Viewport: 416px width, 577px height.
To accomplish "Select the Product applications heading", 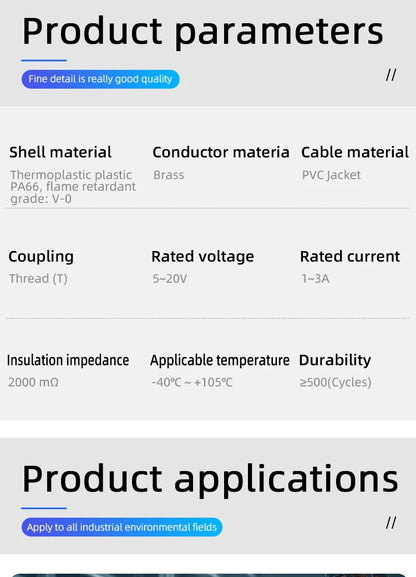I will point(210,480).
